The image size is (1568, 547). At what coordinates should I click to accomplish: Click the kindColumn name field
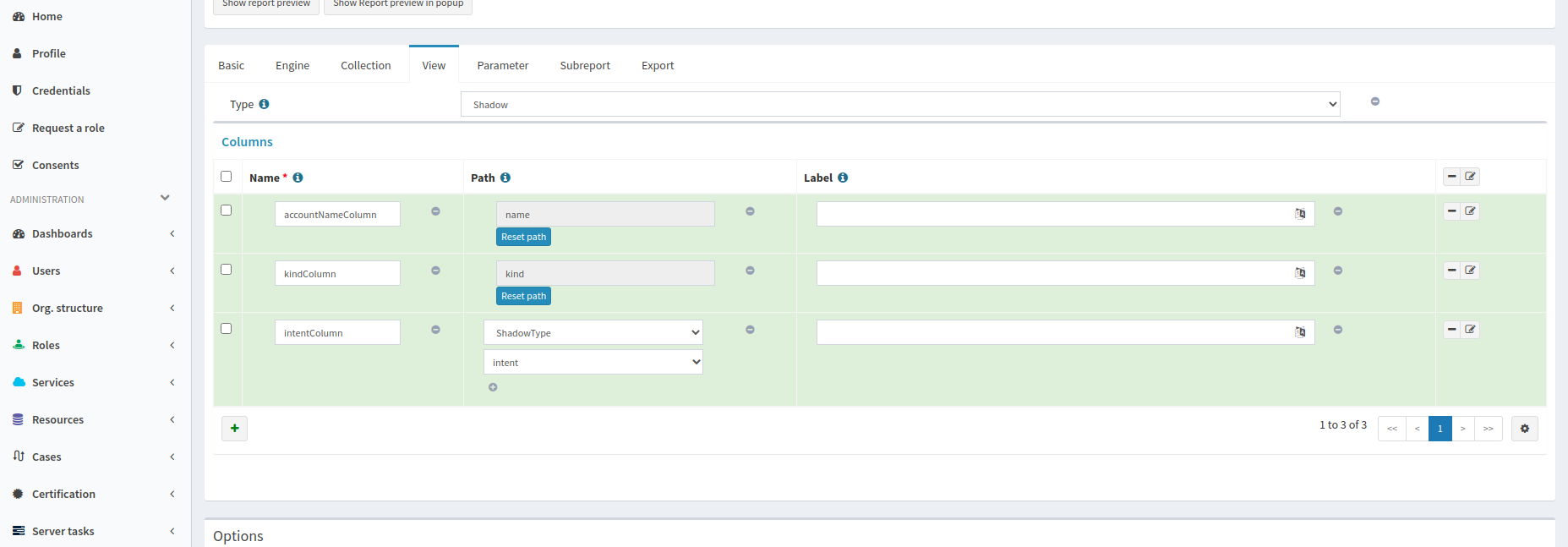337,273
